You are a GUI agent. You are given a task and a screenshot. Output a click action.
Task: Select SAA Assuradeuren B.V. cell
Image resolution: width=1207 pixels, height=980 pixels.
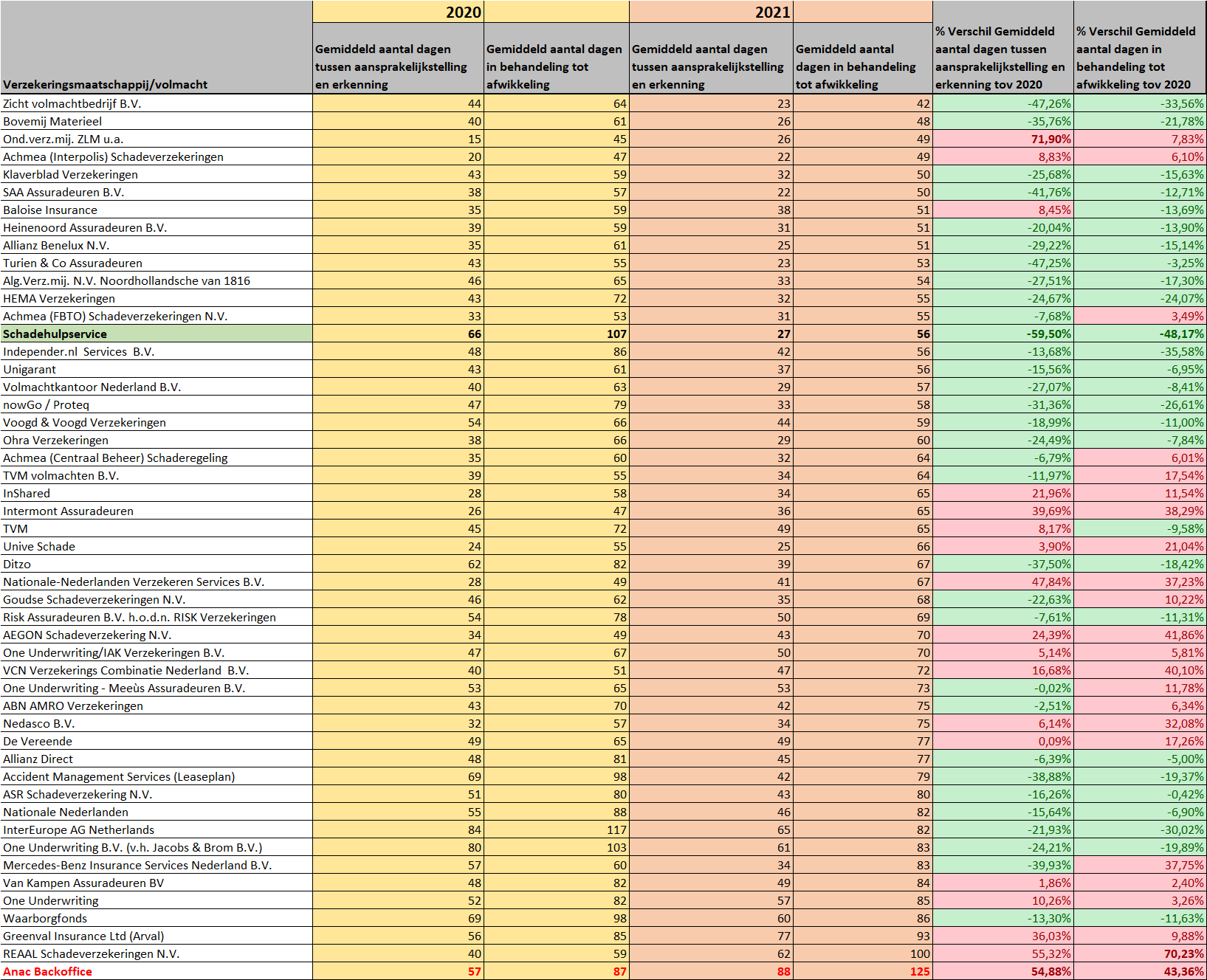click(157, 192)
